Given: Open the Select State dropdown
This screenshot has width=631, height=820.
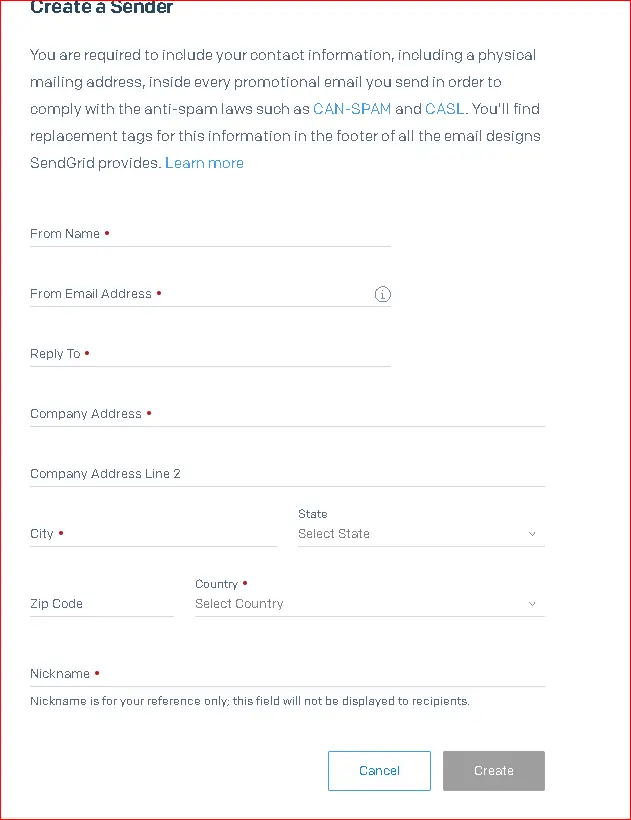Looking at the screenshot, I should pos(421,534).
